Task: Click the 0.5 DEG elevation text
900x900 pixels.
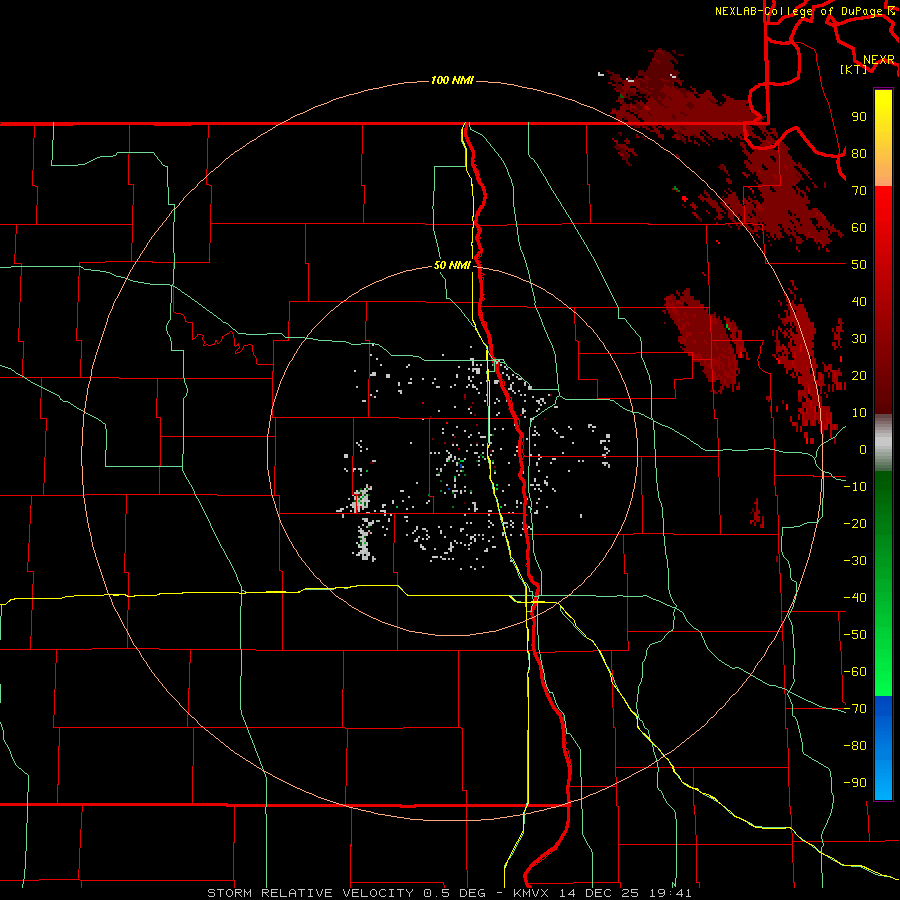Action: click(455, 893)
